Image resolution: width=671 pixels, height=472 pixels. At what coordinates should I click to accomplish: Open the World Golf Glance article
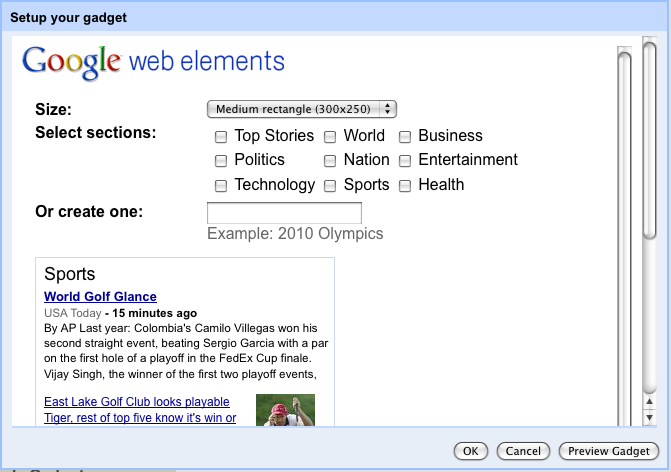coord(100,297)
